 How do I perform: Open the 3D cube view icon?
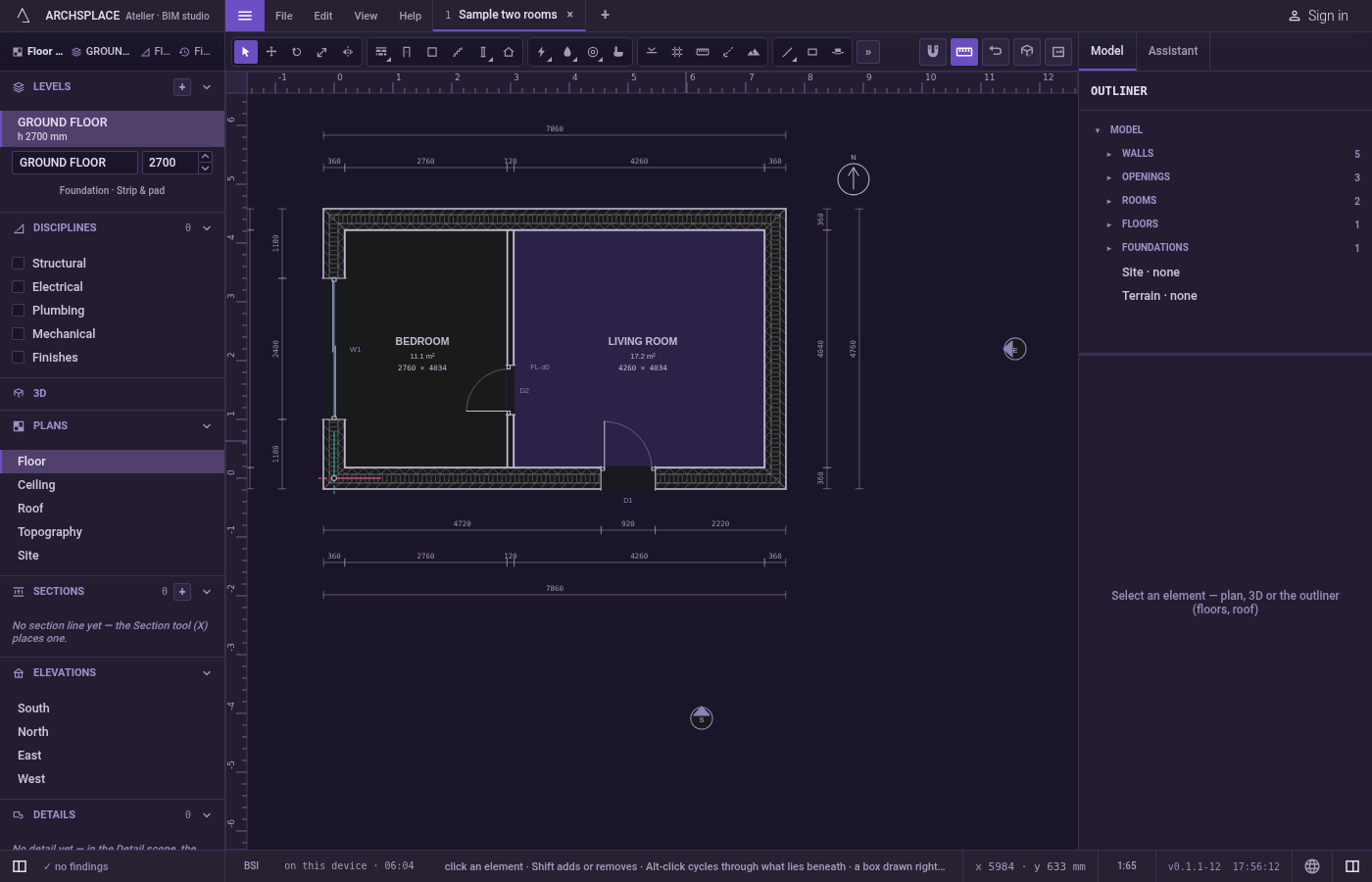[1027, 51]
